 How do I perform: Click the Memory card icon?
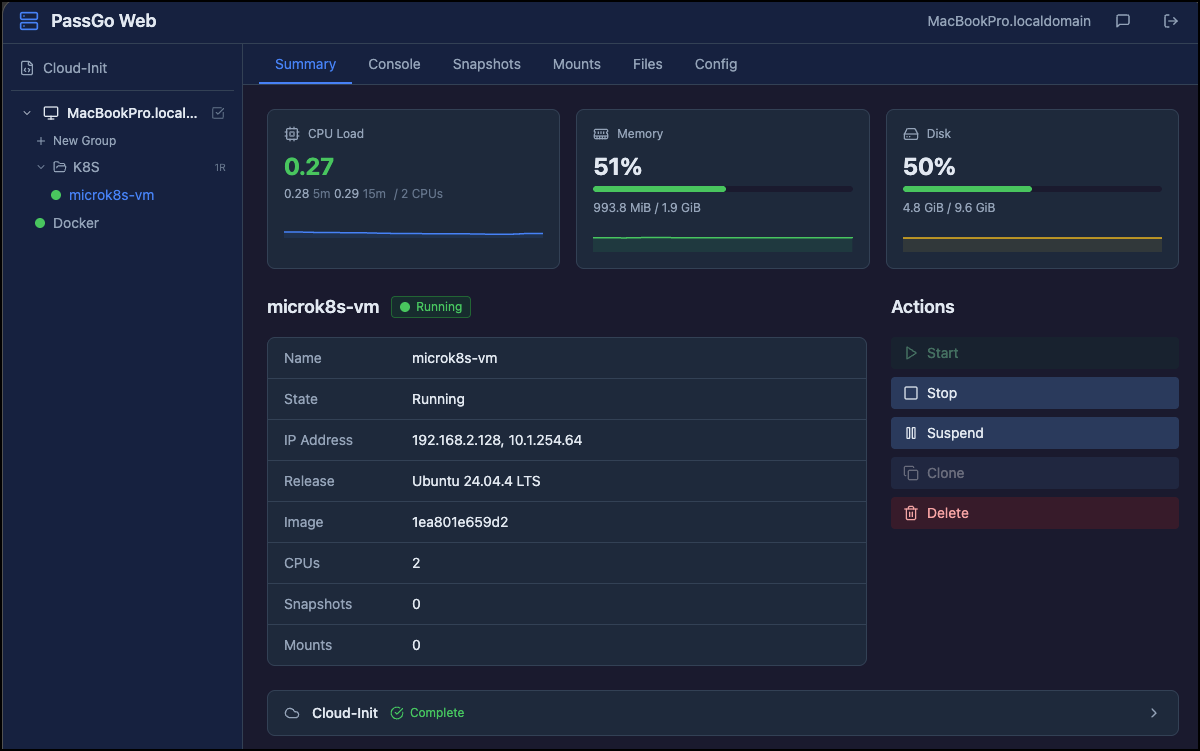(601, 133)
